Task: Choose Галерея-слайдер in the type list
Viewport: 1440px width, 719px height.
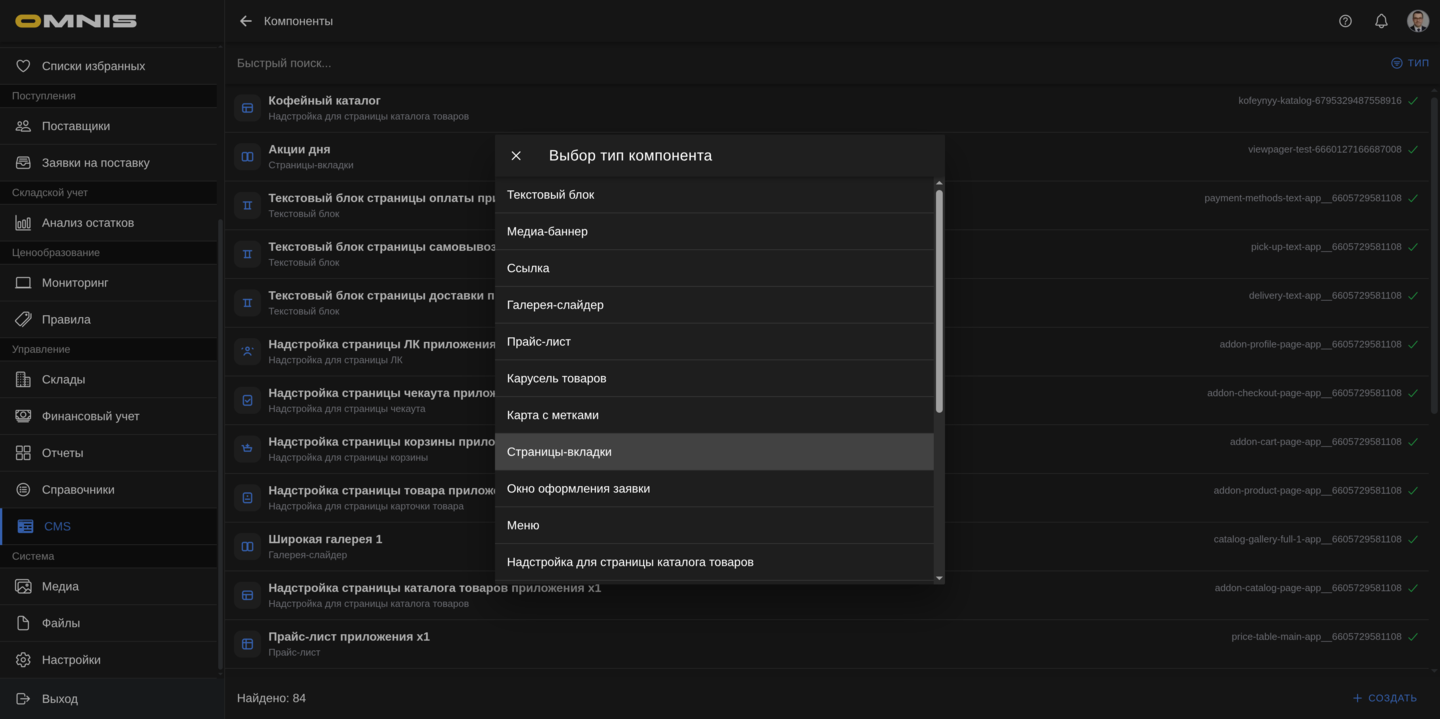Action: pos(714,305)
